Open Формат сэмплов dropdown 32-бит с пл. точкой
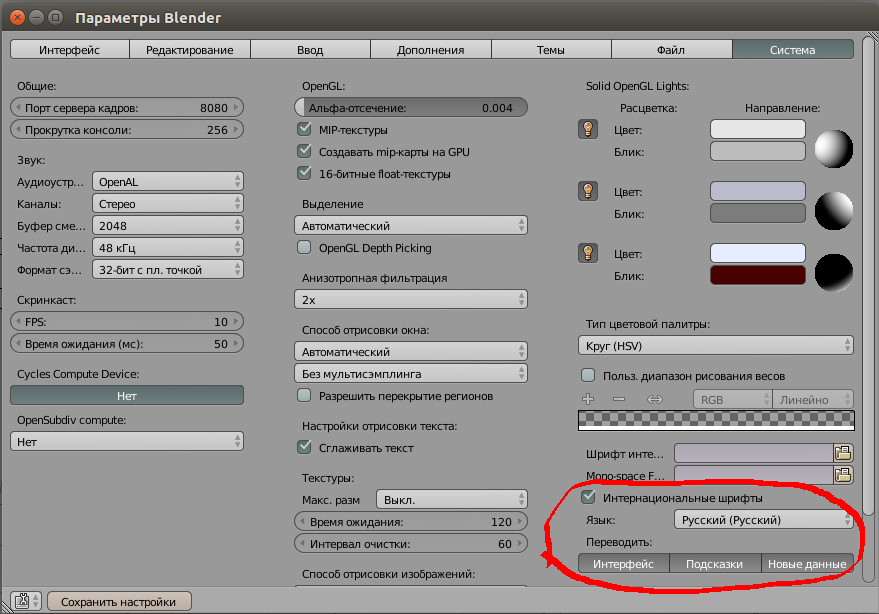 (x=168, y=269)
